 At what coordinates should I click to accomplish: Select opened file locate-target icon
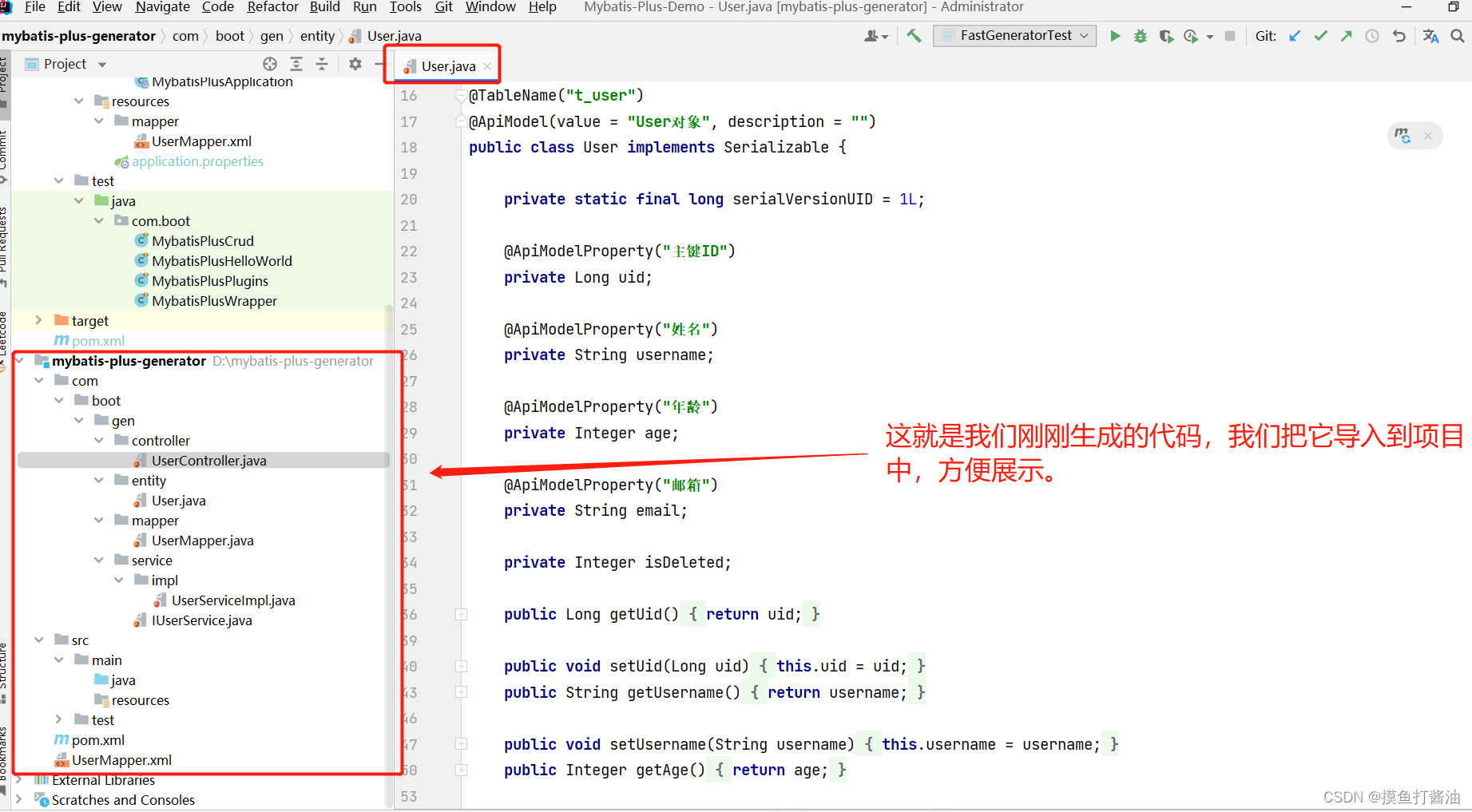click(270, 64)
